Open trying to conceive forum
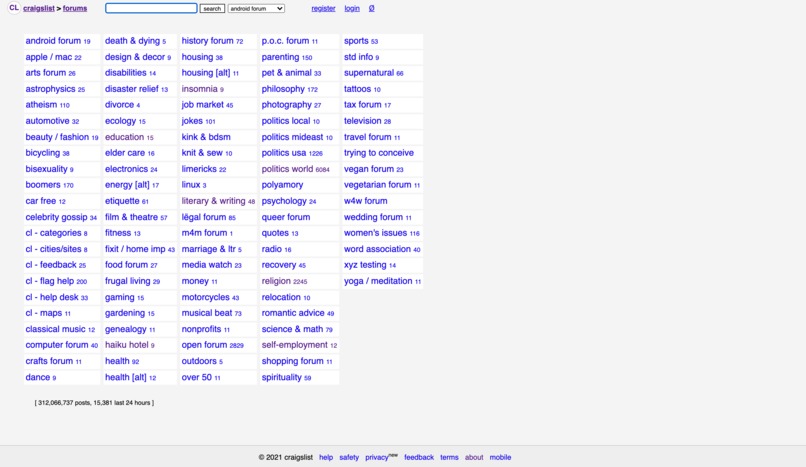 click(379, 153)
